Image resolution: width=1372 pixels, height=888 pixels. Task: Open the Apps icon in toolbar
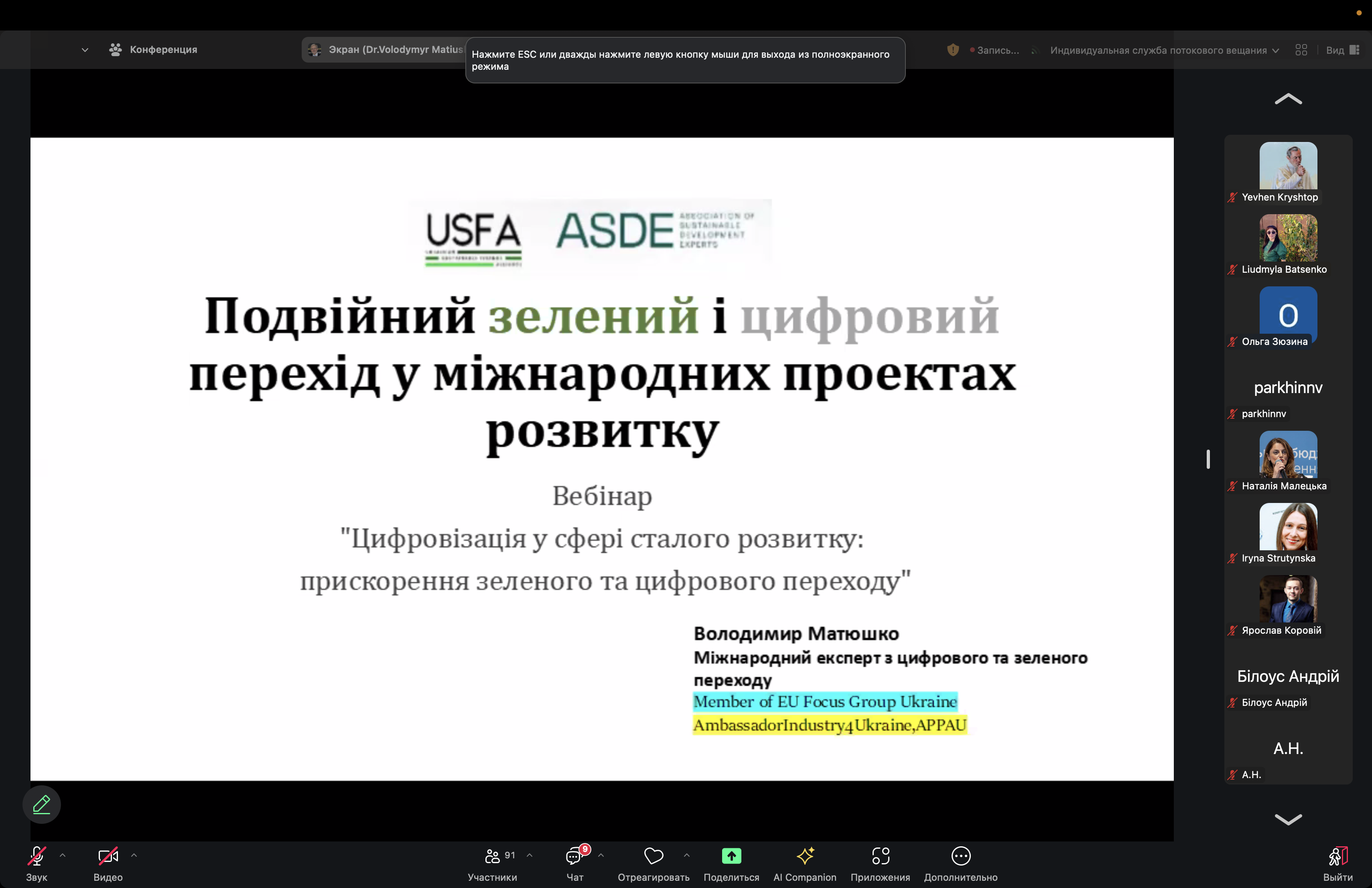click(880, 856)
